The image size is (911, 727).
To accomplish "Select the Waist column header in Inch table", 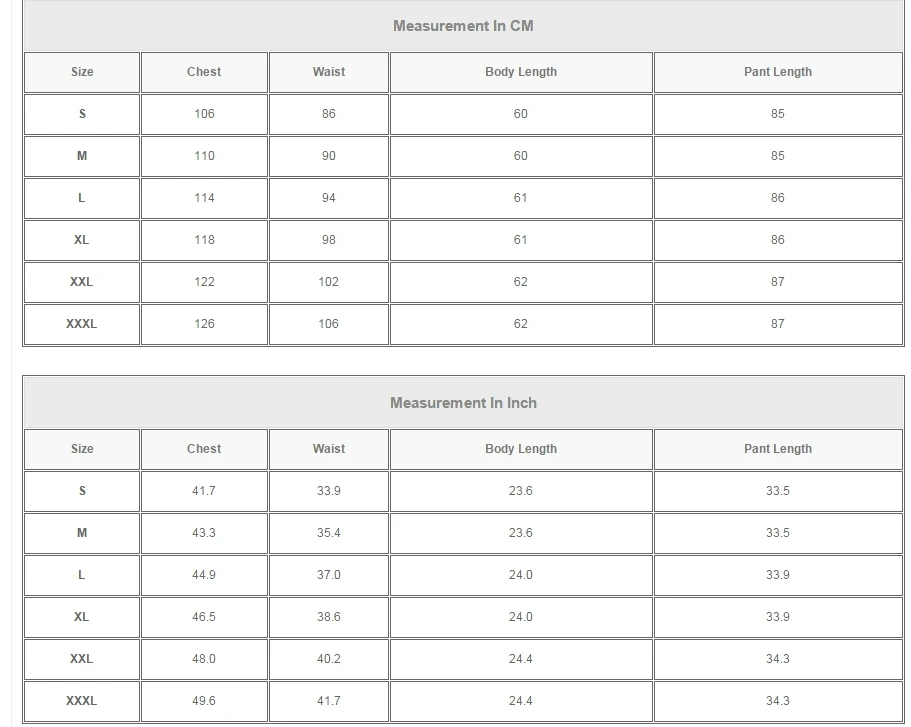I will pos(328,449).
